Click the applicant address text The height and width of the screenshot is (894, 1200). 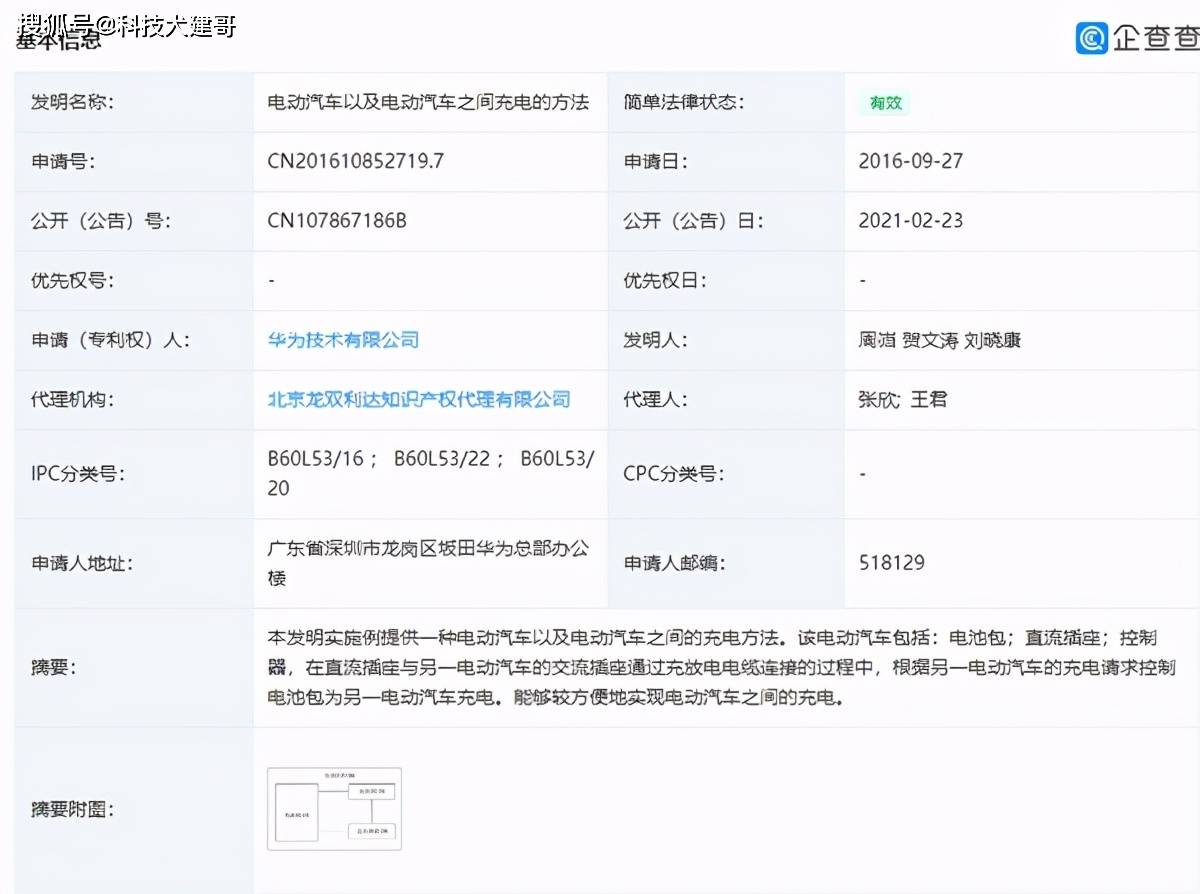point(428,562)
